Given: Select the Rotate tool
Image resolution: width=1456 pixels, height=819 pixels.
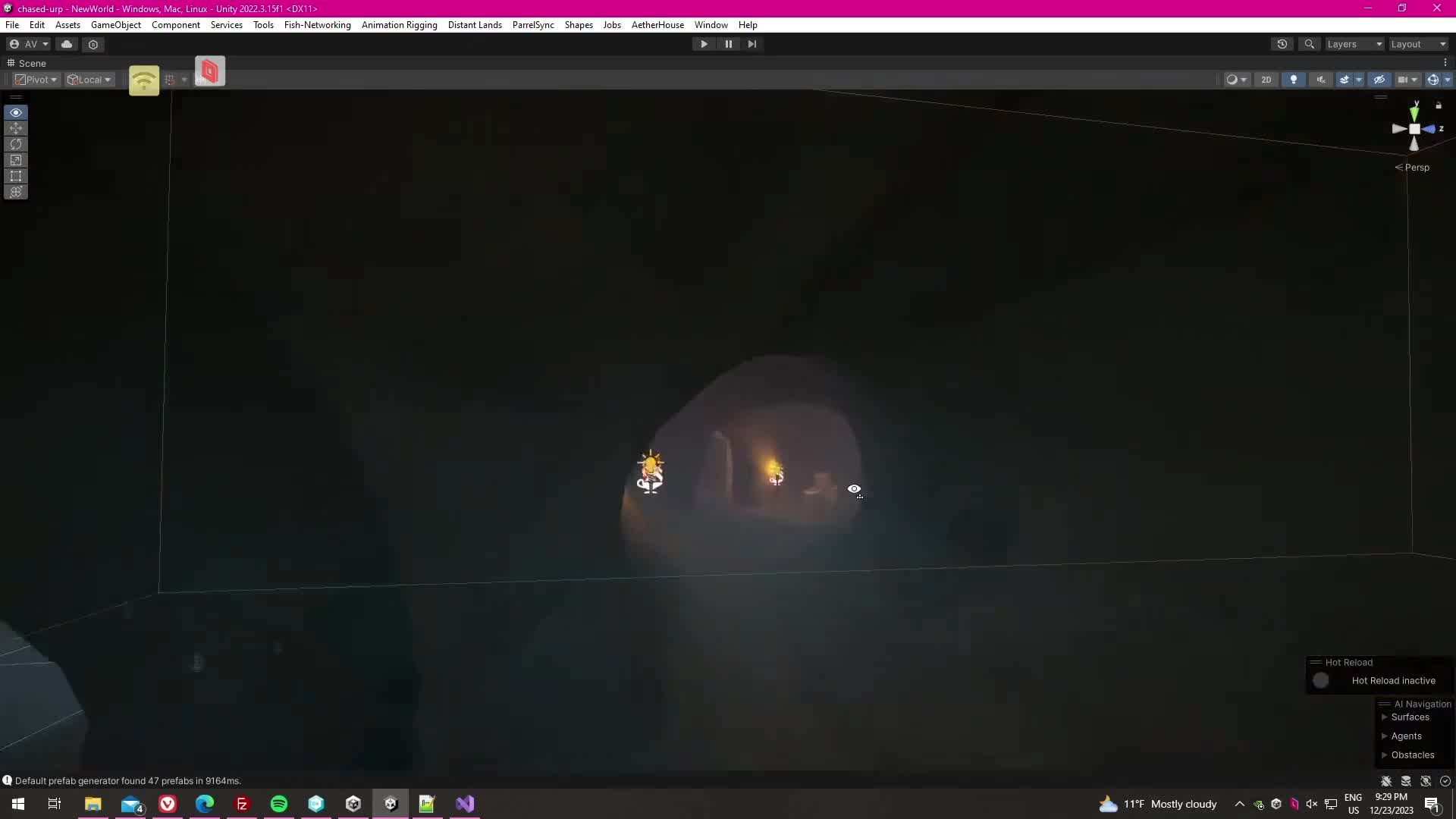Looking at the screenshot, I should tap(16, 144).
